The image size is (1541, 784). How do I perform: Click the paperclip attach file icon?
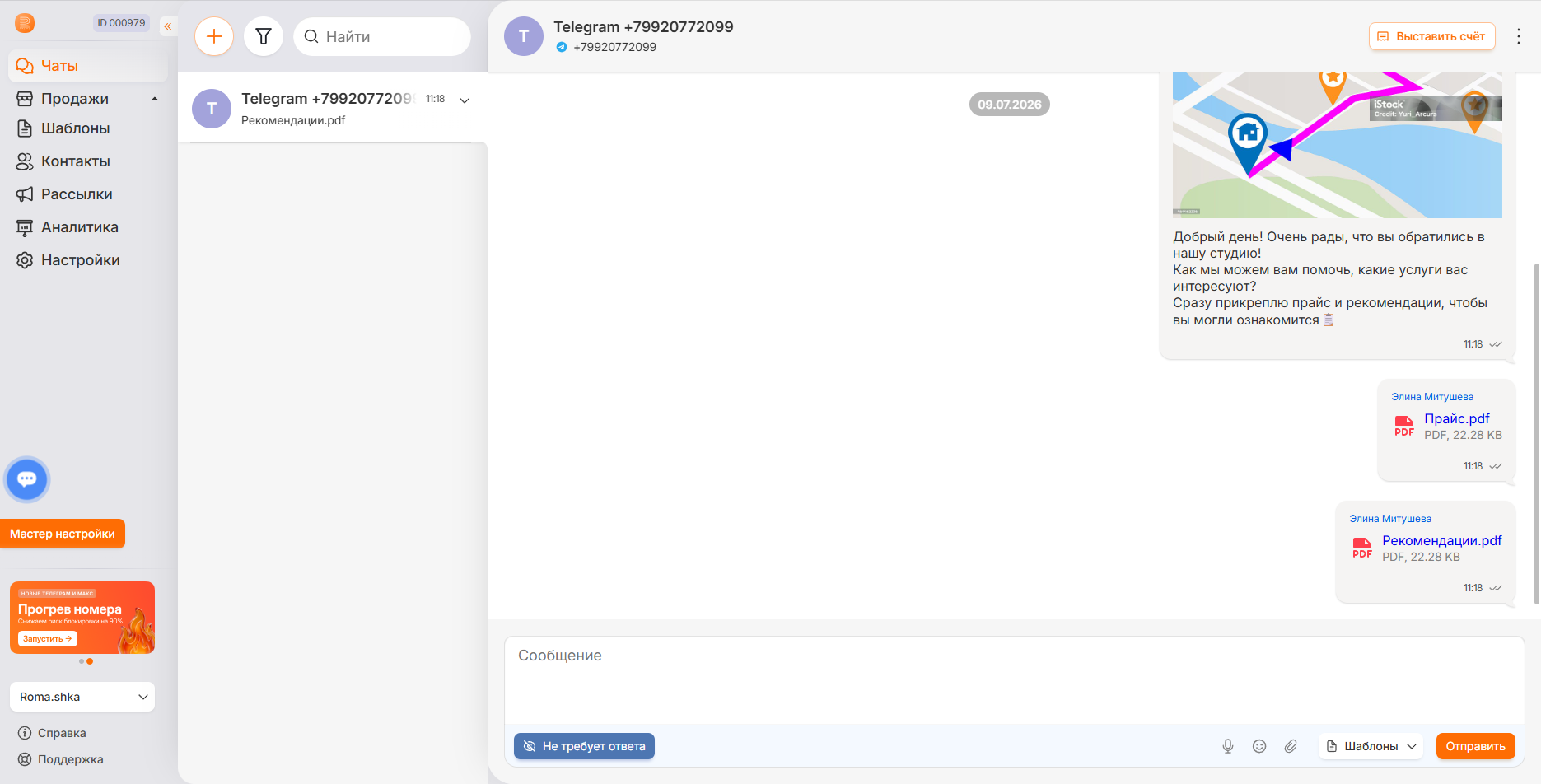click(x=1291, y=746)
